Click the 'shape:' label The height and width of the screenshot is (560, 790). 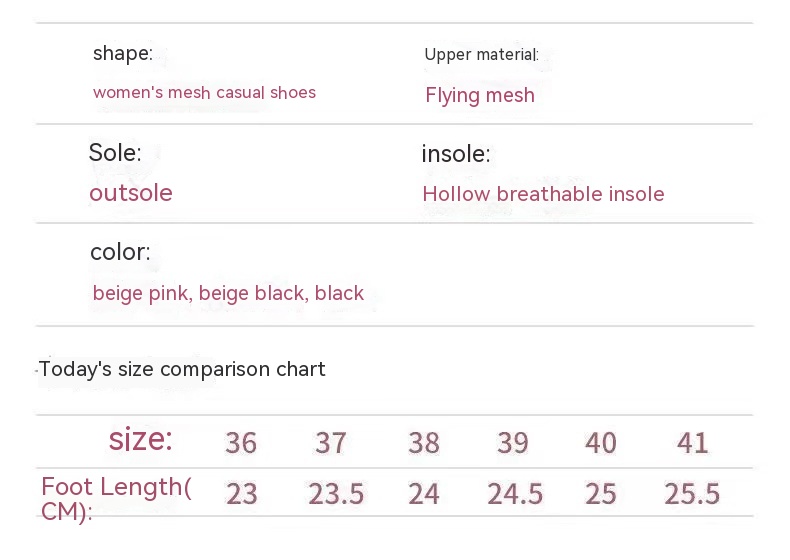(x=123, y=53)
